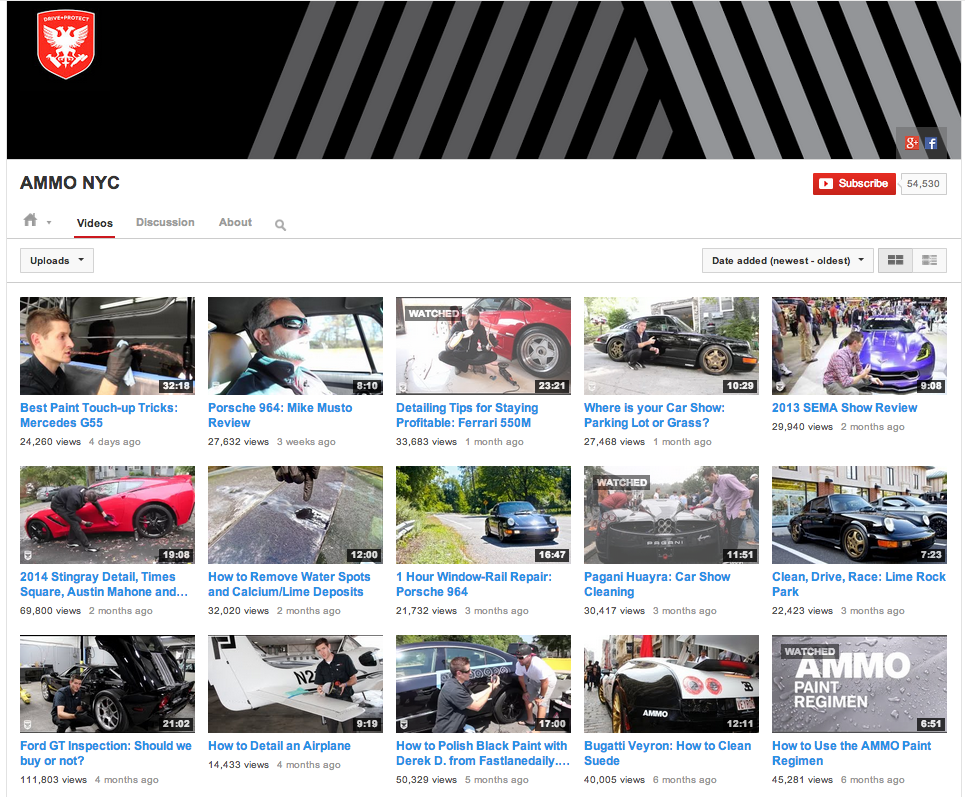Viewport: 965px width, 797px height.
Task: Click the AMMO NYC red shield logo
Action: (66, 44)
